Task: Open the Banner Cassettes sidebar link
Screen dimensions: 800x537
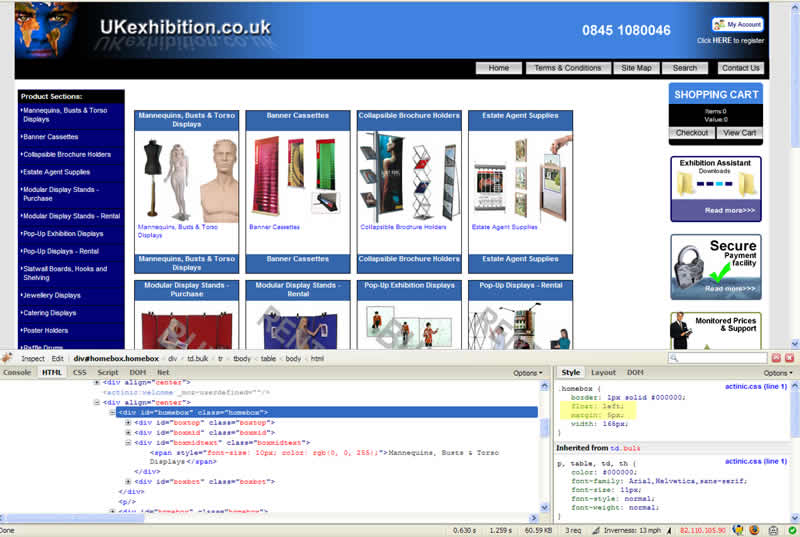Action: 50,137
